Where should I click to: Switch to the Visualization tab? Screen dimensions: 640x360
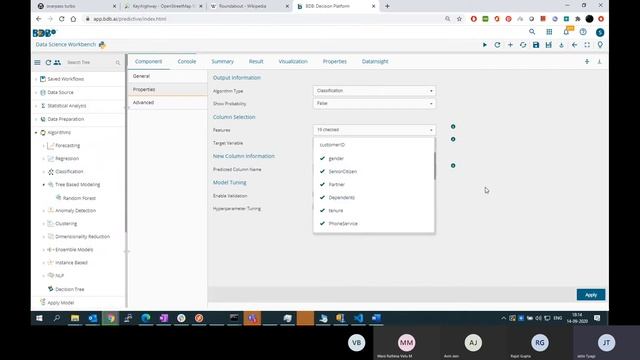click(293, 62)
